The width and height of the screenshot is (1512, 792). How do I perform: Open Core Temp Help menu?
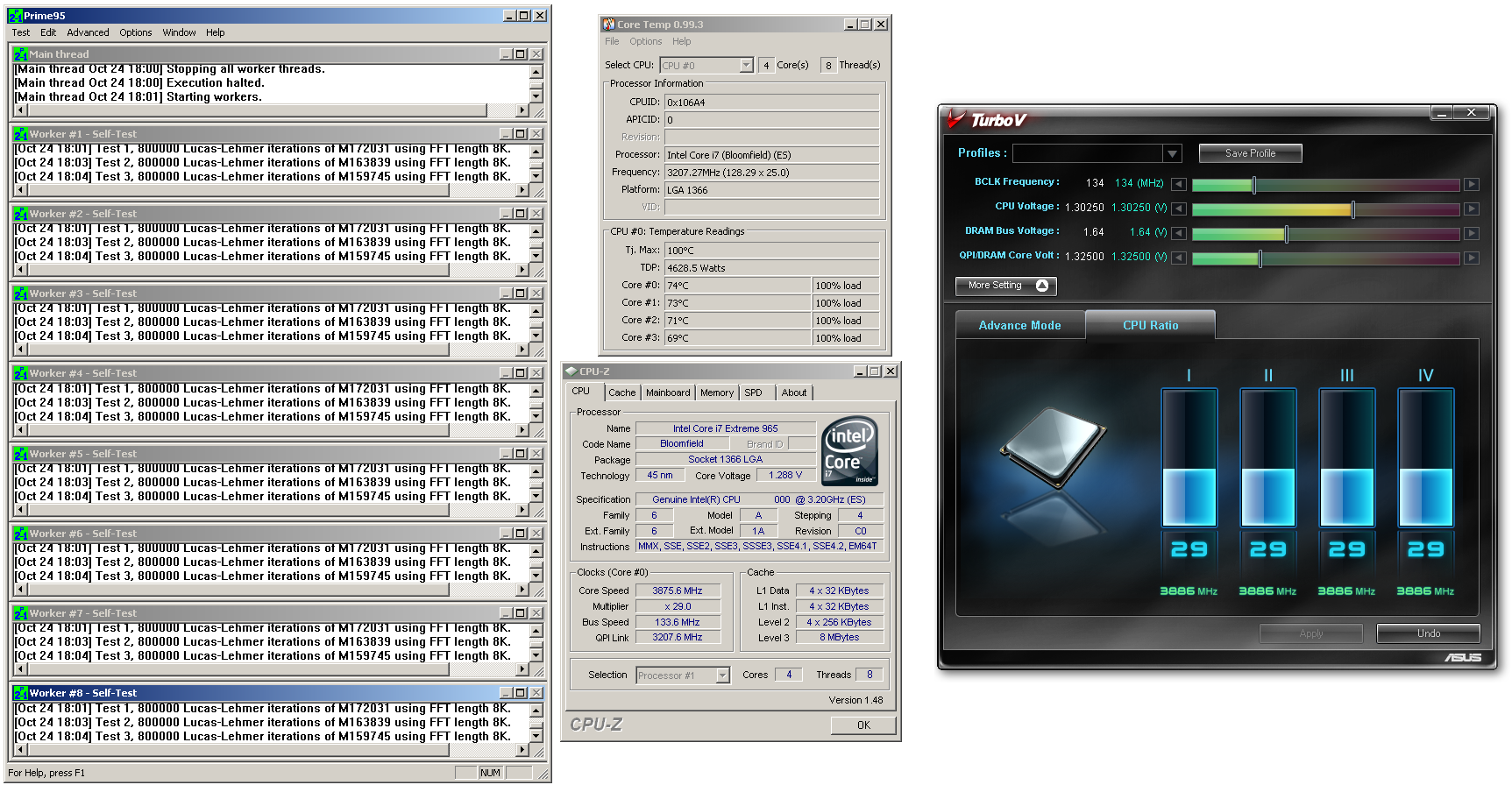pyautogui.click(x=681, y=41)
